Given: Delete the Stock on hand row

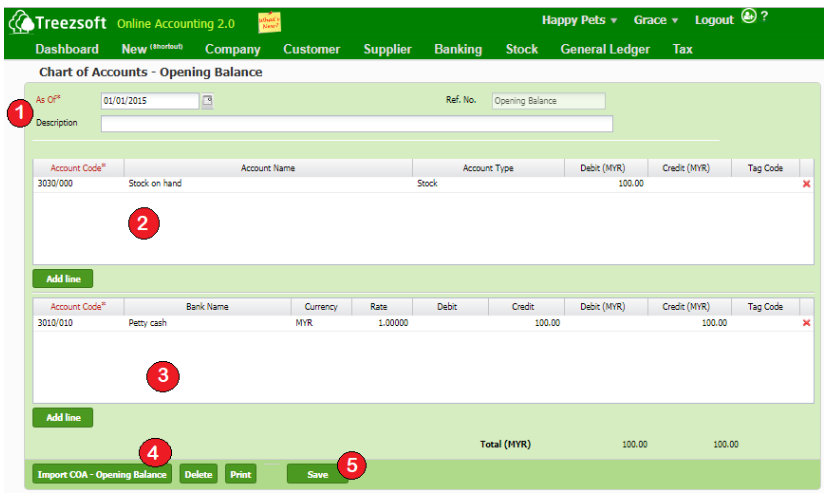Looking at the screenshot, I should (806, 184).
